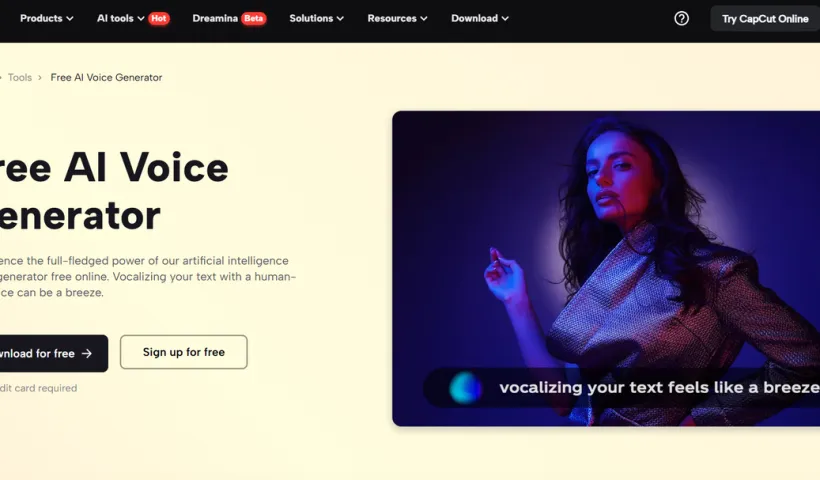Click the Hot badge beside AI tools
Viewport: 820px width, 480px height.
[x=159, y=19]
